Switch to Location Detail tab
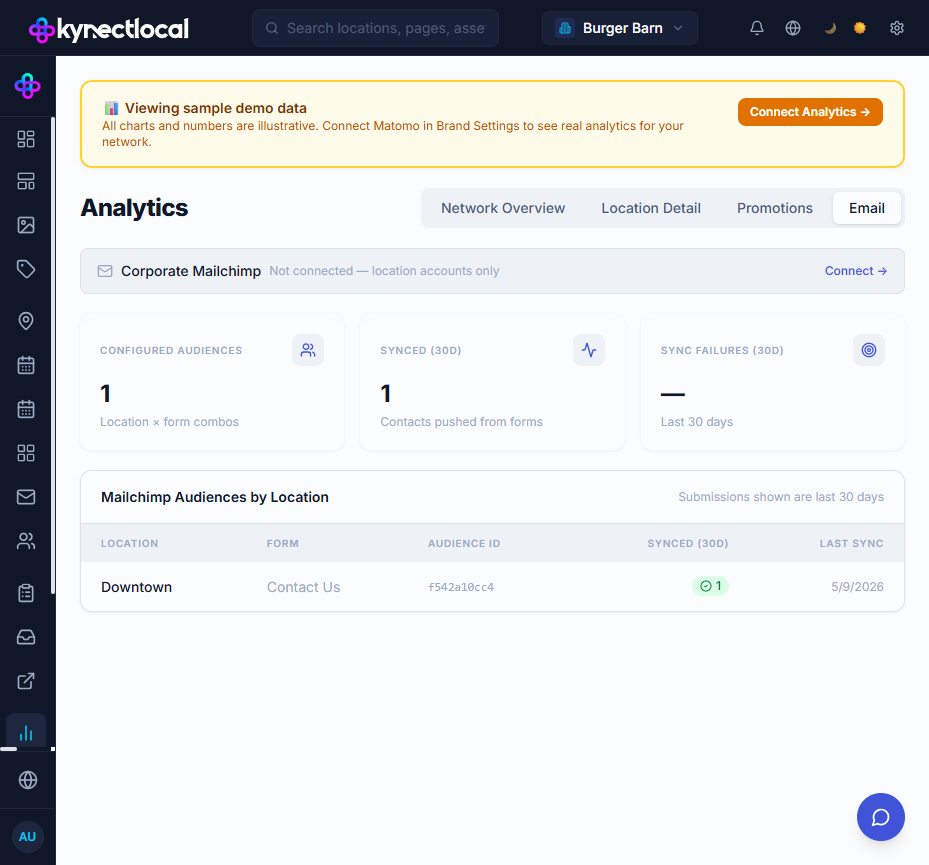929x865 pixels. pos(651,208)
